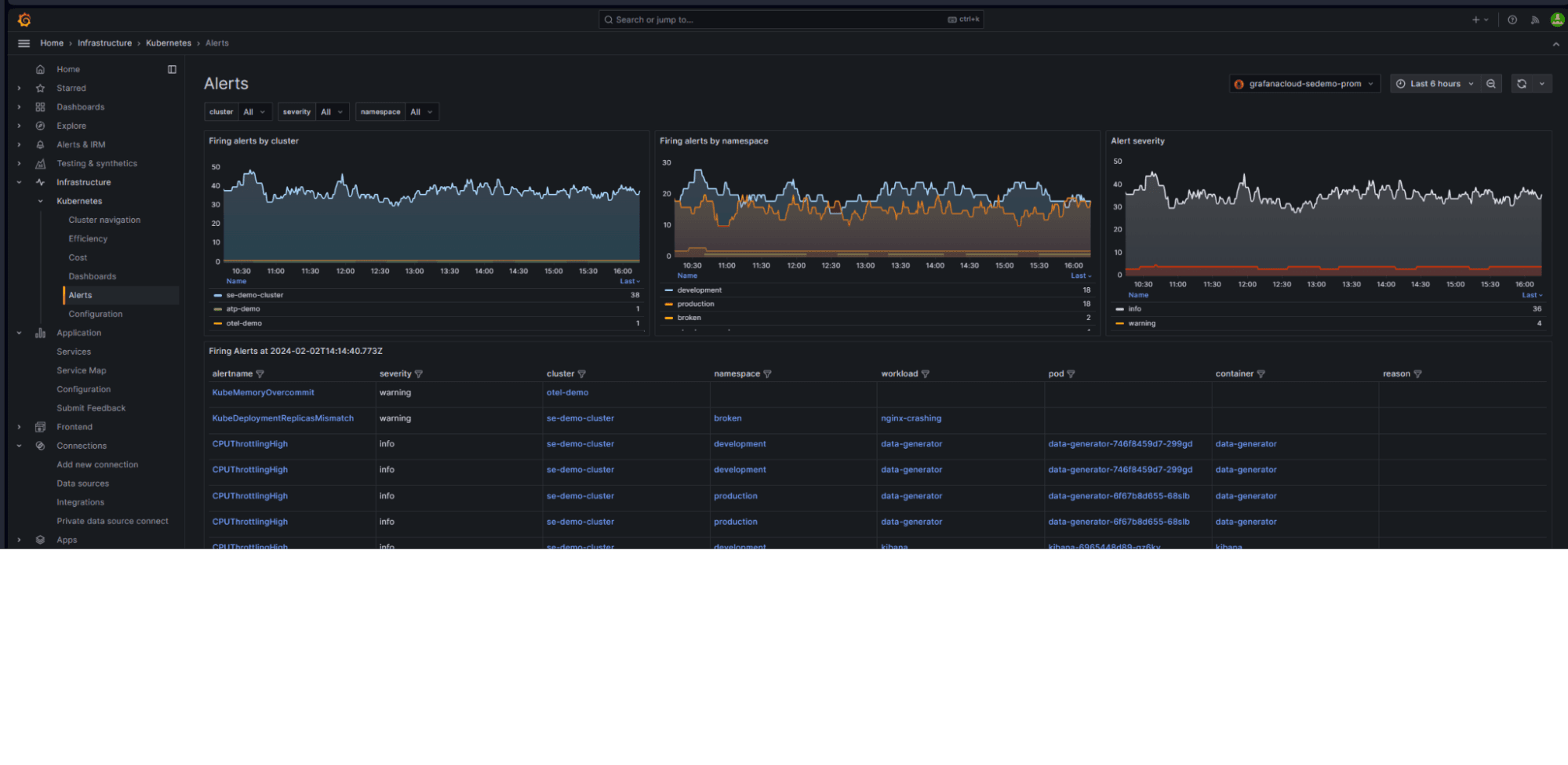Open the Data sources menu item
This screenshot has width=1568, height=765.
82,483
